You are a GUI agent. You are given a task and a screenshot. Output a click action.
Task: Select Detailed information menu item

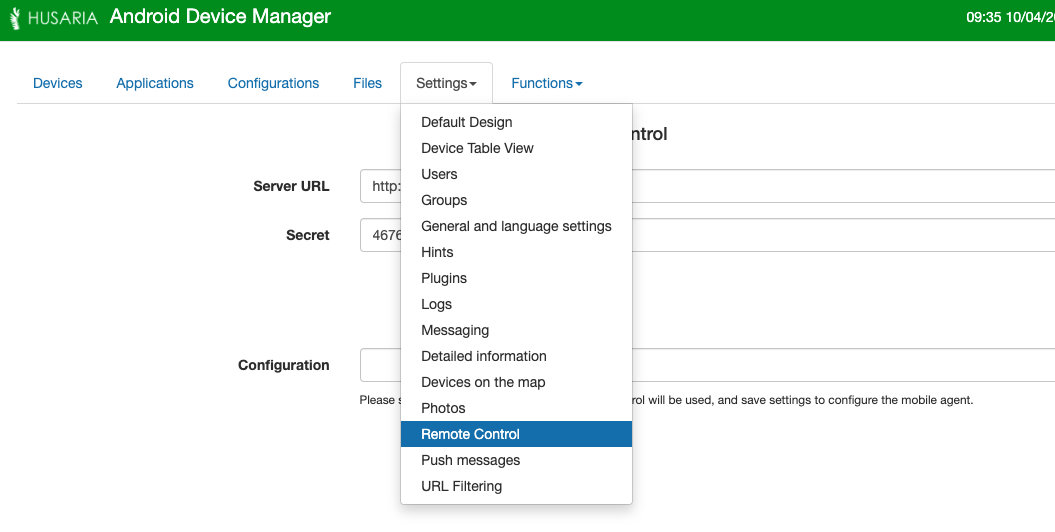[516, 356]
